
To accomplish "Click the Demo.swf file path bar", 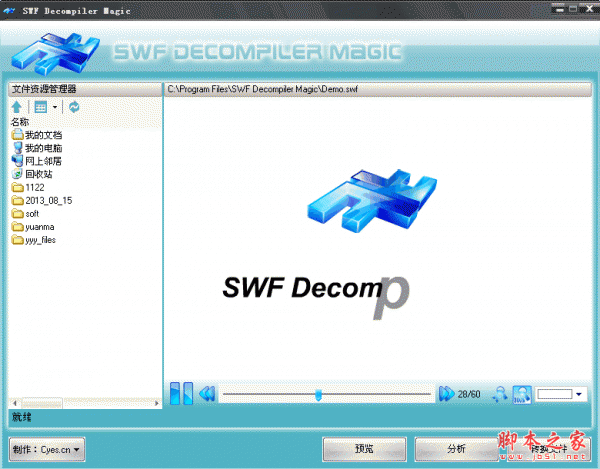I will click(378, 89).
